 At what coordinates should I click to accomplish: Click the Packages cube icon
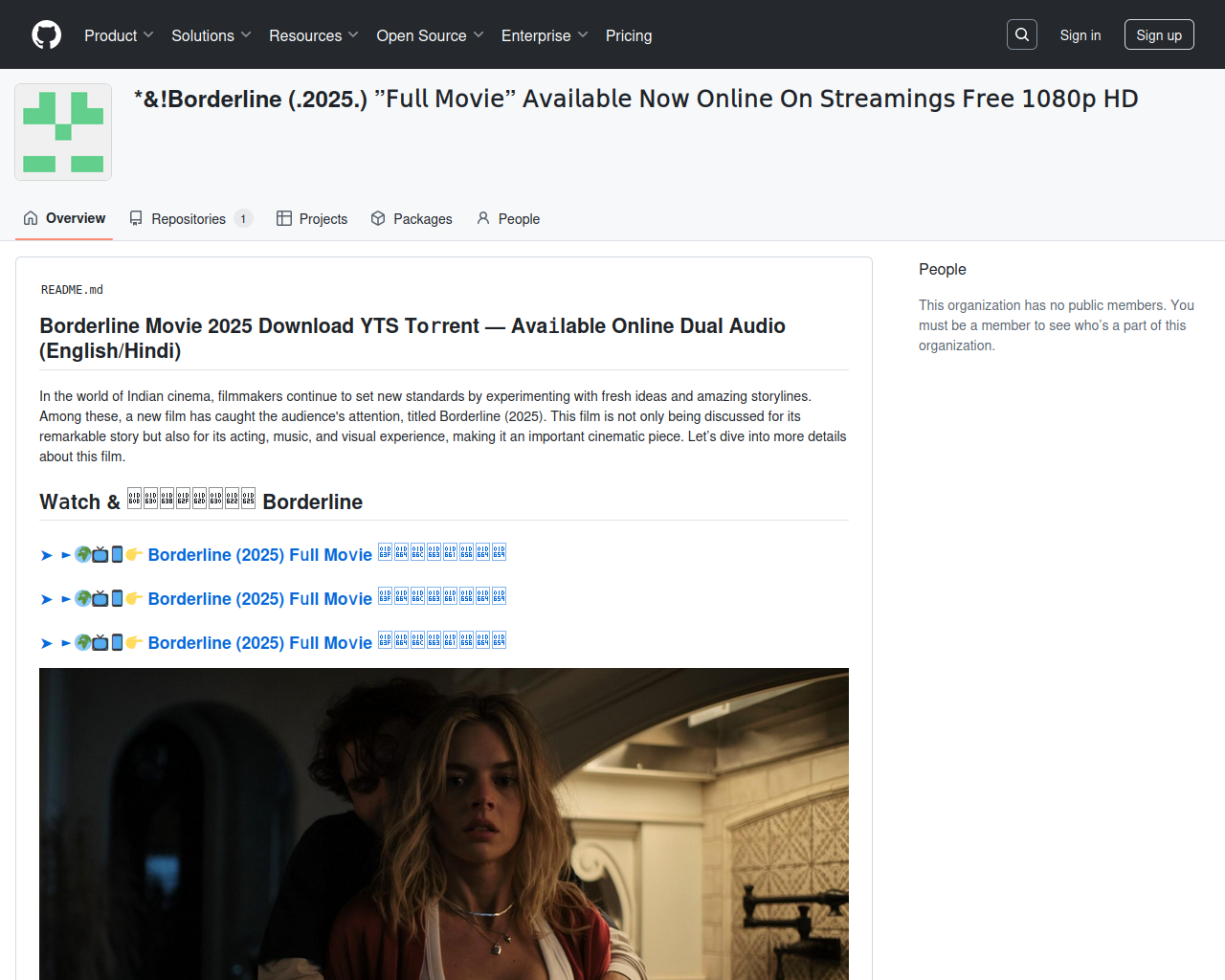pos(378,218)
